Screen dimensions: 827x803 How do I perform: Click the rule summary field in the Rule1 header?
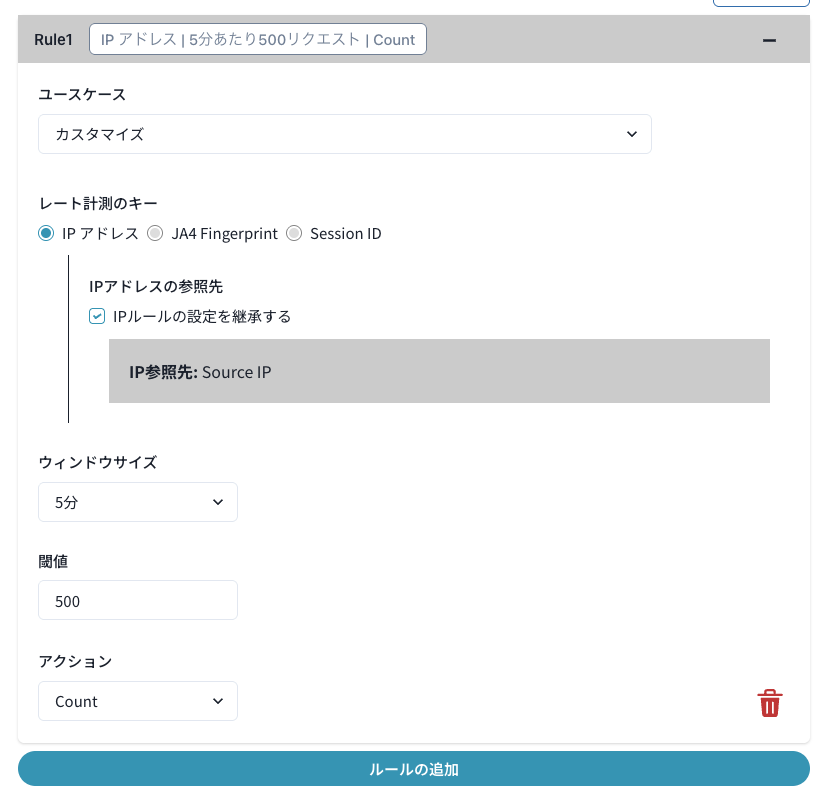click(x=257, y=40)
